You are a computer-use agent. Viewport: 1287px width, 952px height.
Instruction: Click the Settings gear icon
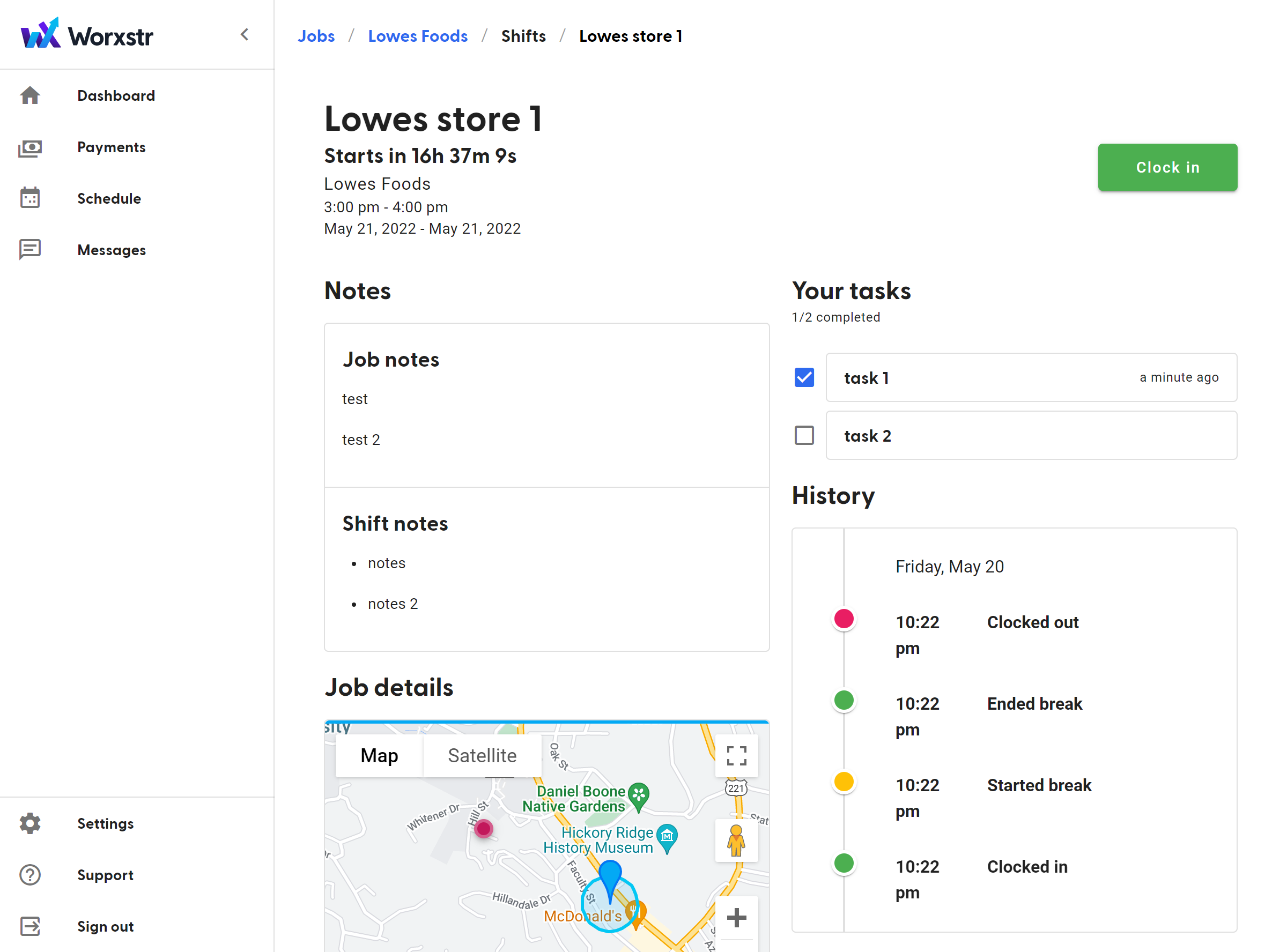pos(30,823)
